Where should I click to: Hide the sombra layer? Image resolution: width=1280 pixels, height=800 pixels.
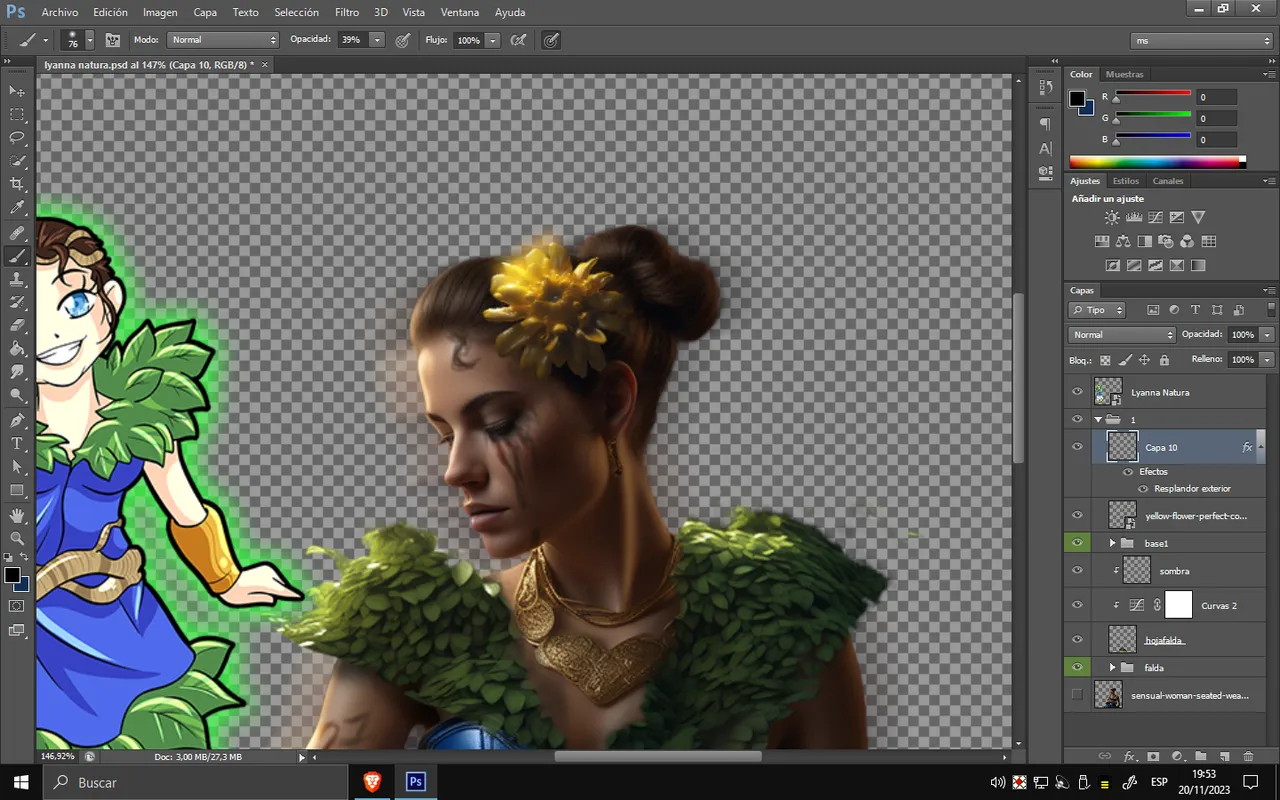1077,570
